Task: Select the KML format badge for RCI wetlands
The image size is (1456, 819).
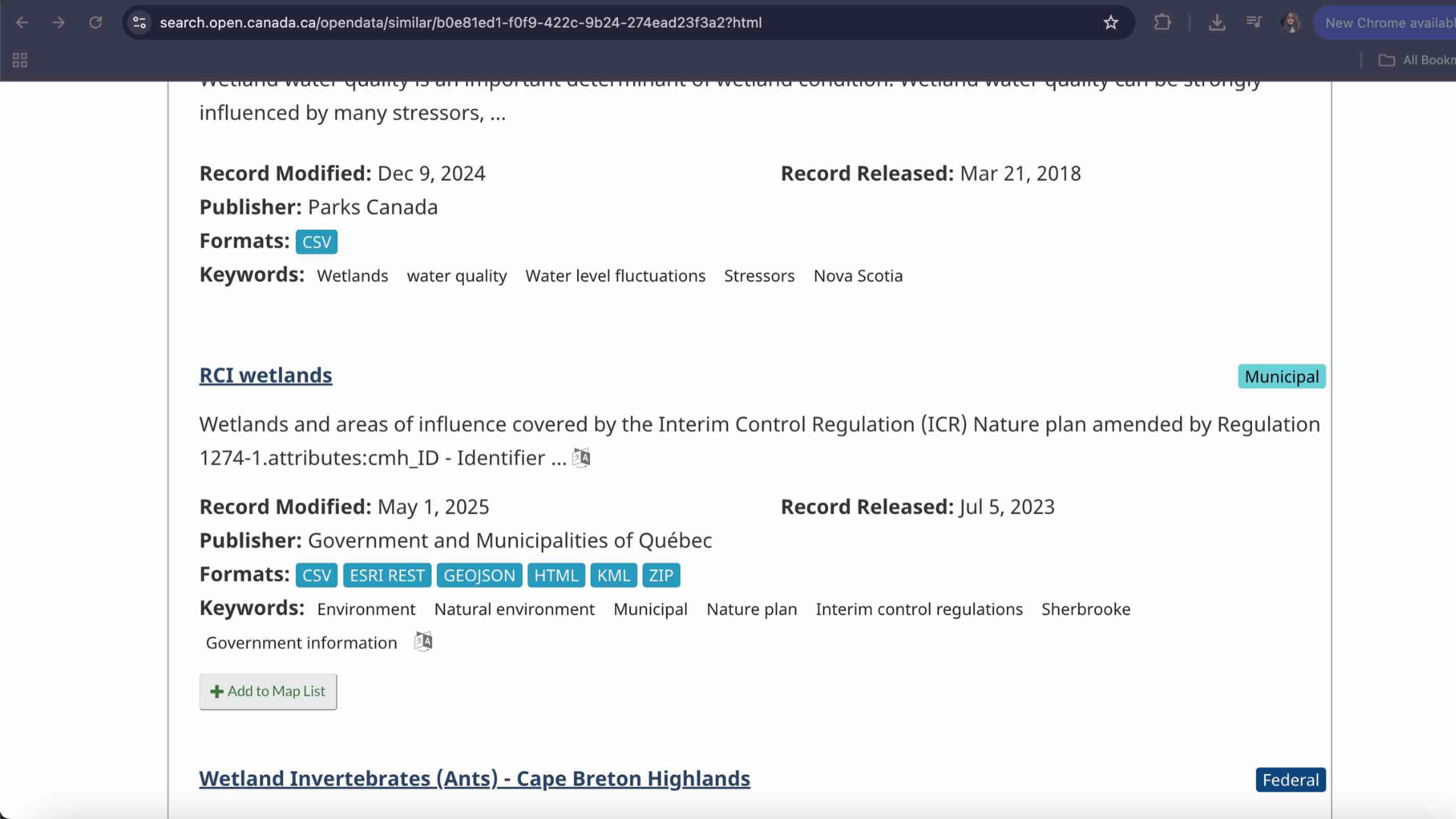Action: [613, 575]
